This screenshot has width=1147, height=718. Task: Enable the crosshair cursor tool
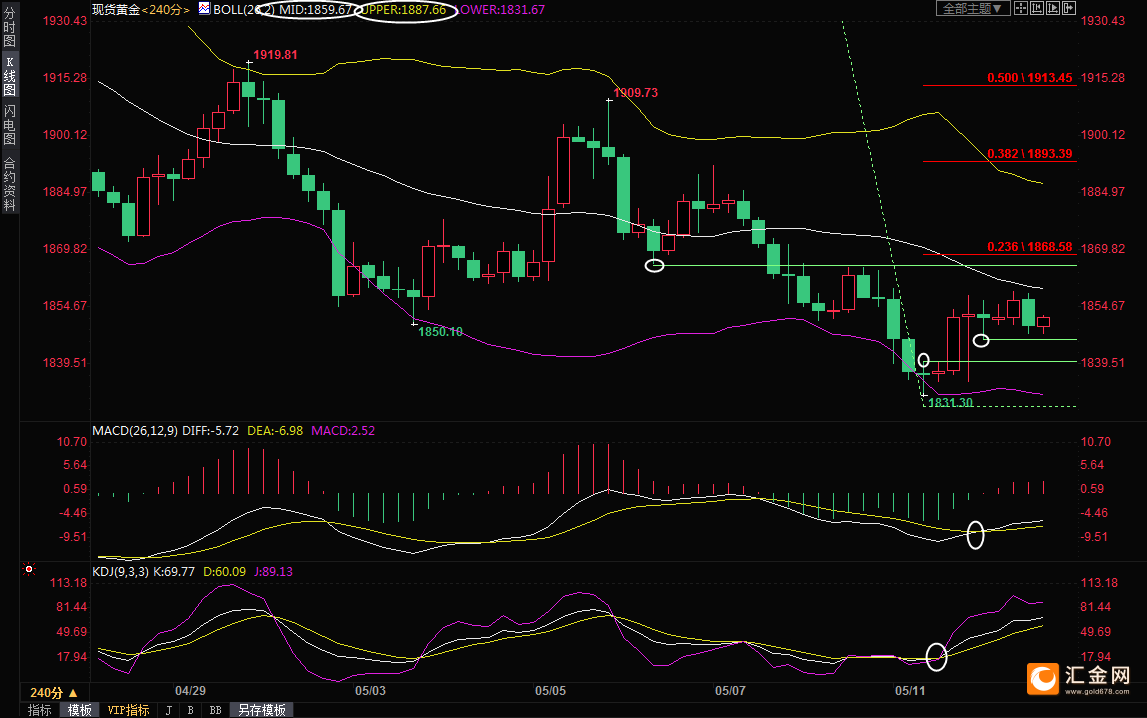[1021, 8]
